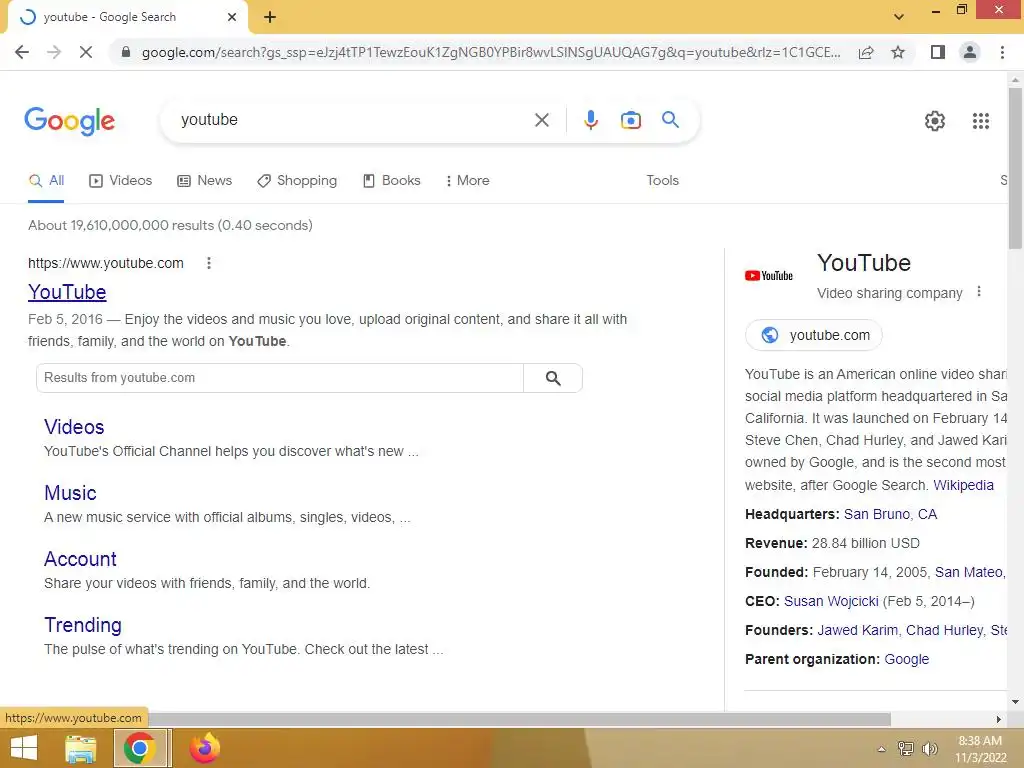Screen dimensions: 1024x768
Task: Submit search within youtube.com
Action: point(552,378)
